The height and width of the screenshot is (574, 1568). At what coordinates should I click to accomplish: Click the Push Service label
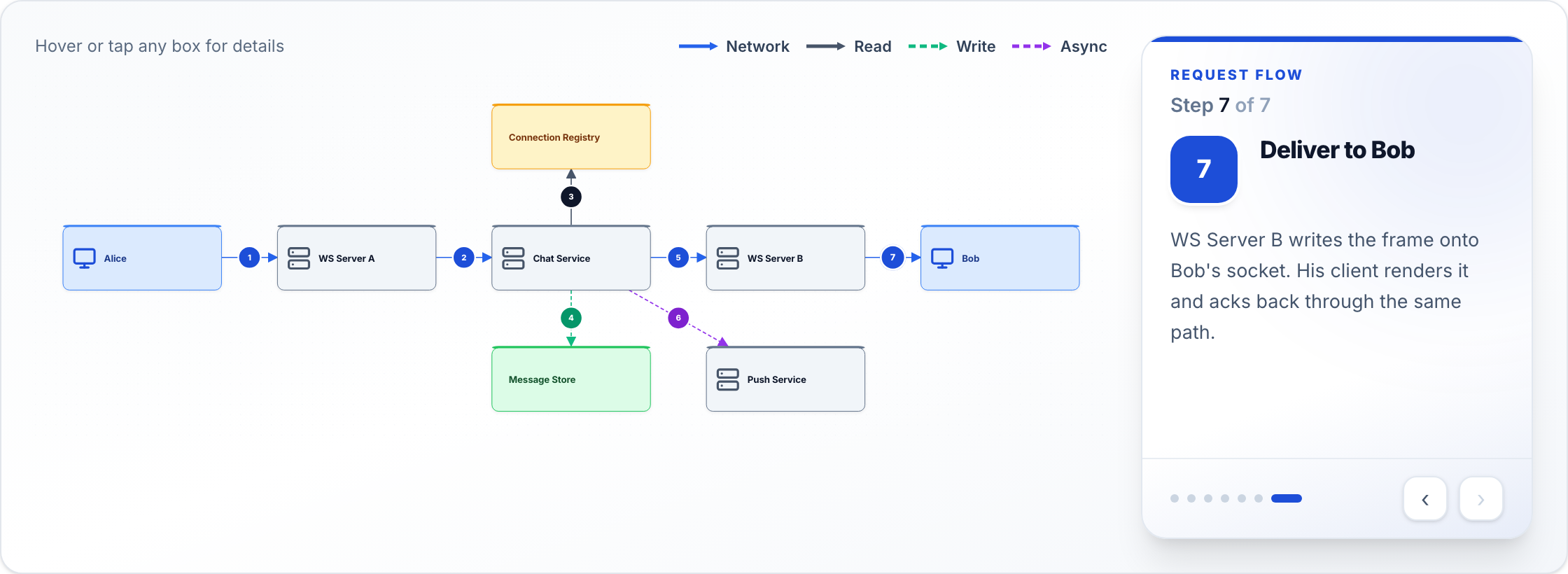pos(776,379)
